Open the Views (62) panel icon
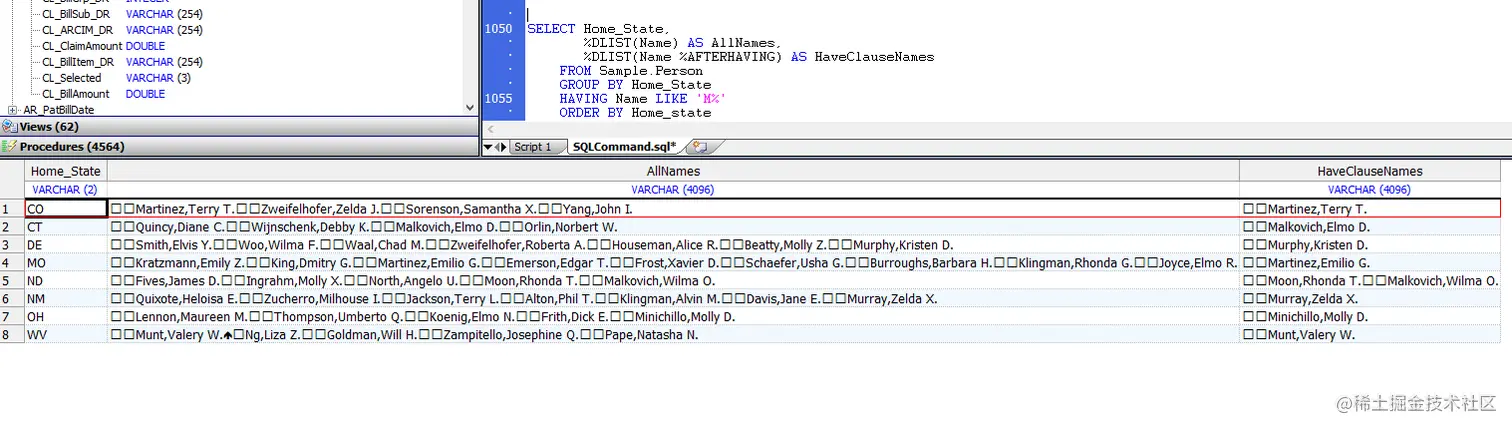The width and height of the screenshot is (1512, 429). [x=9, y=127]
